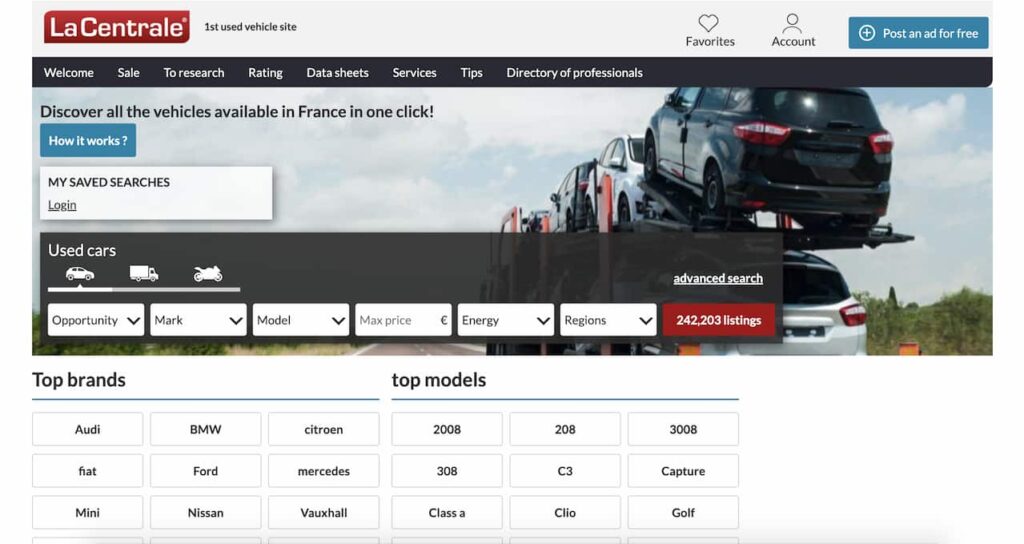The height and width of the screenshot is (544, 1024).
Task: Select the truck vehicle type icon
Action: click(x=144, y=274)
